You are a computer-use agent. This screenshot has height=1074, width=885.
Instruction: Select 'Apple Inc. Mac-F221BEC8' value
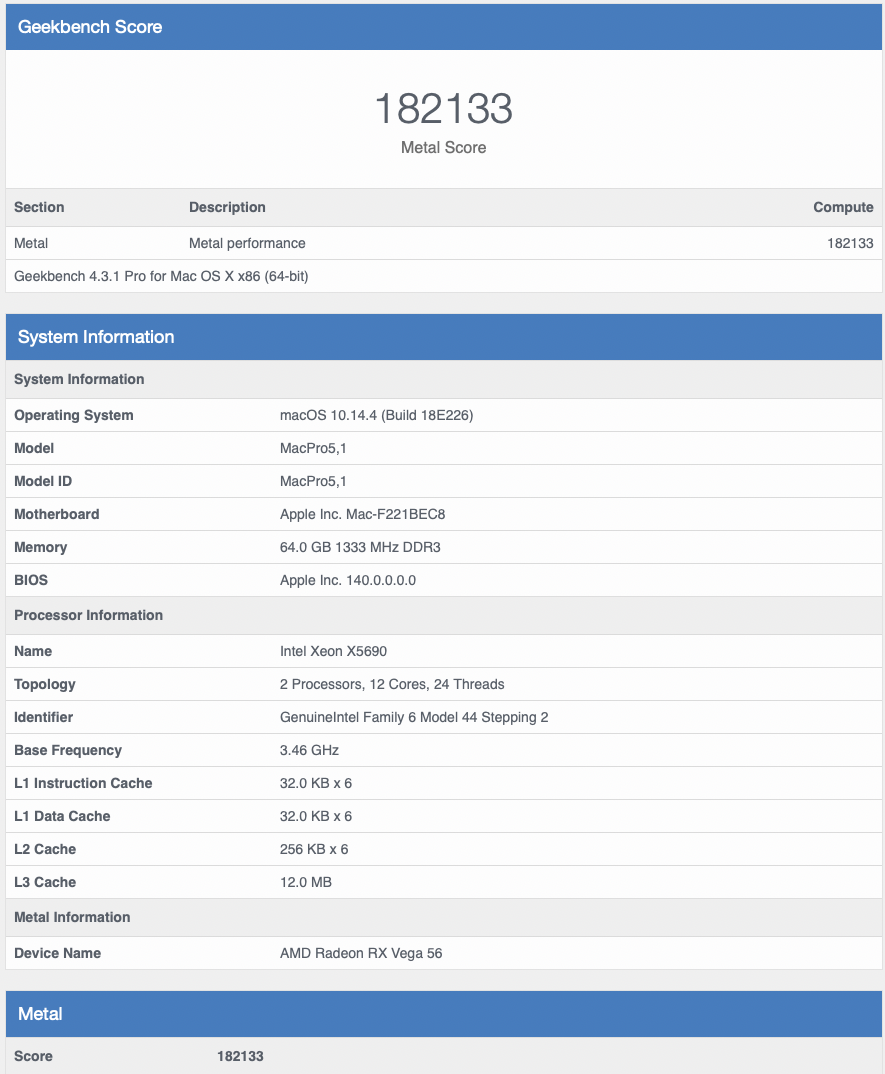(x=362, y=514)
